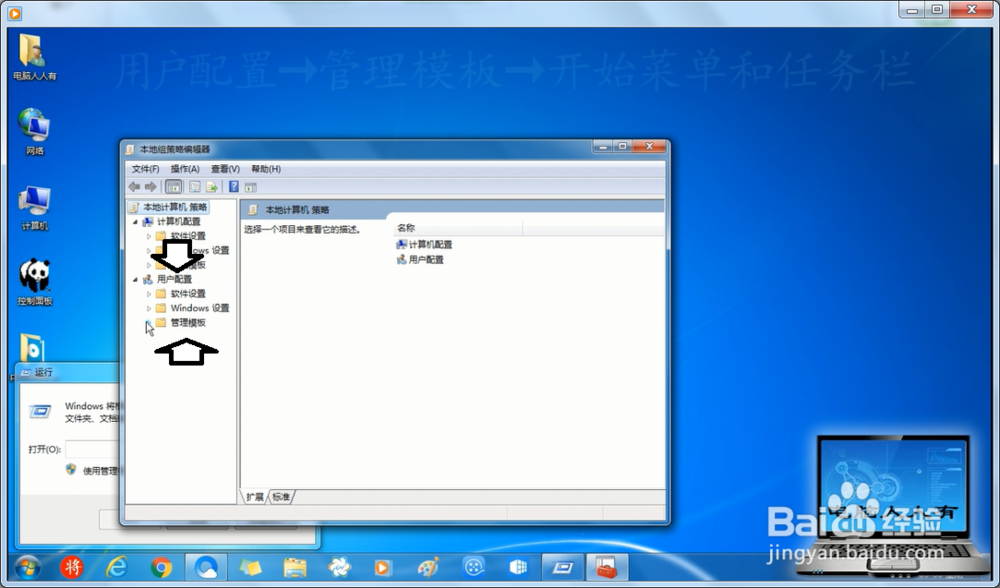Click 计算机配置 icon in right pane list
This screenshot has width=1000, height=588.
(x=401, y=244)
